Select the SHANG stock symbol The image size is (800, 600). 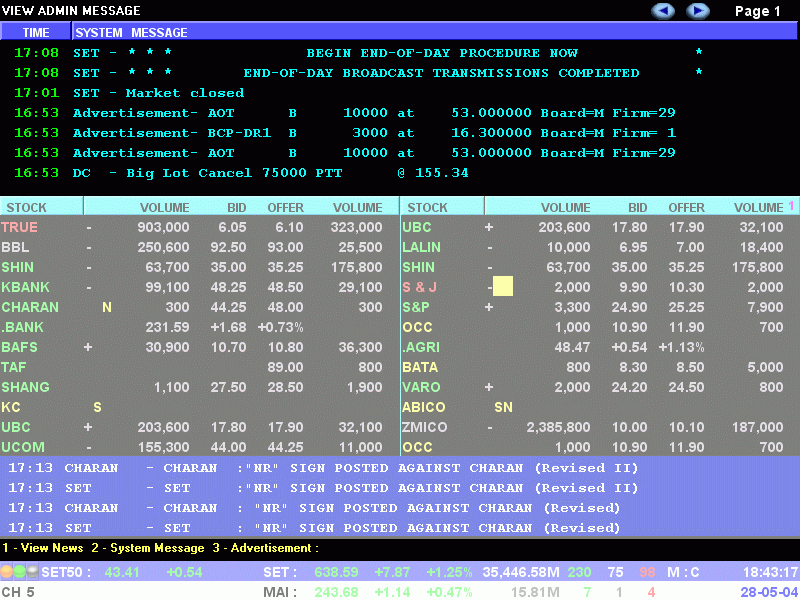26,387
